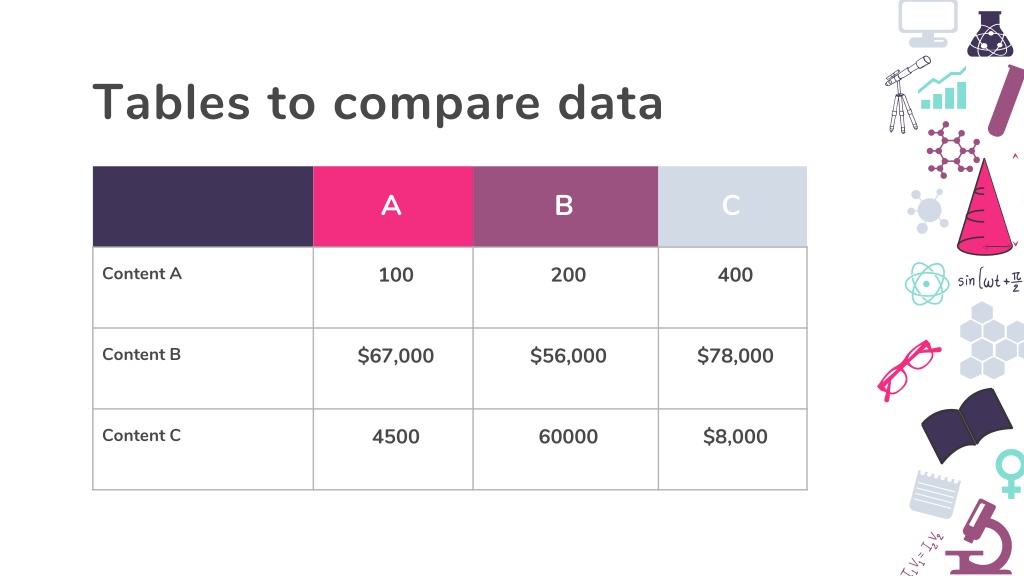Screen dimensions: 1024x576
Task: Click the 60000 table cell
Action: [566, 449]
